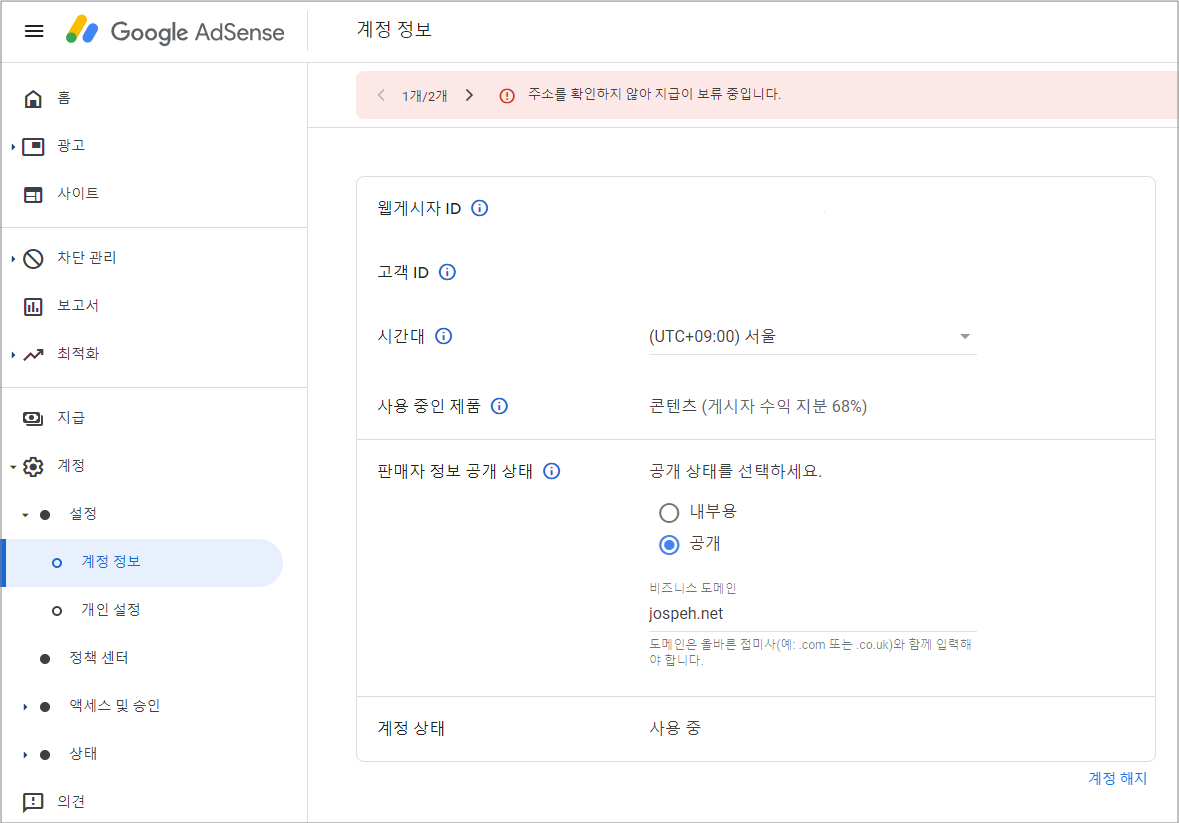Open info tooltip for 사용 중인 제품
The height and width of the screenshot is (823, 1179).
(x=499, y=406)
